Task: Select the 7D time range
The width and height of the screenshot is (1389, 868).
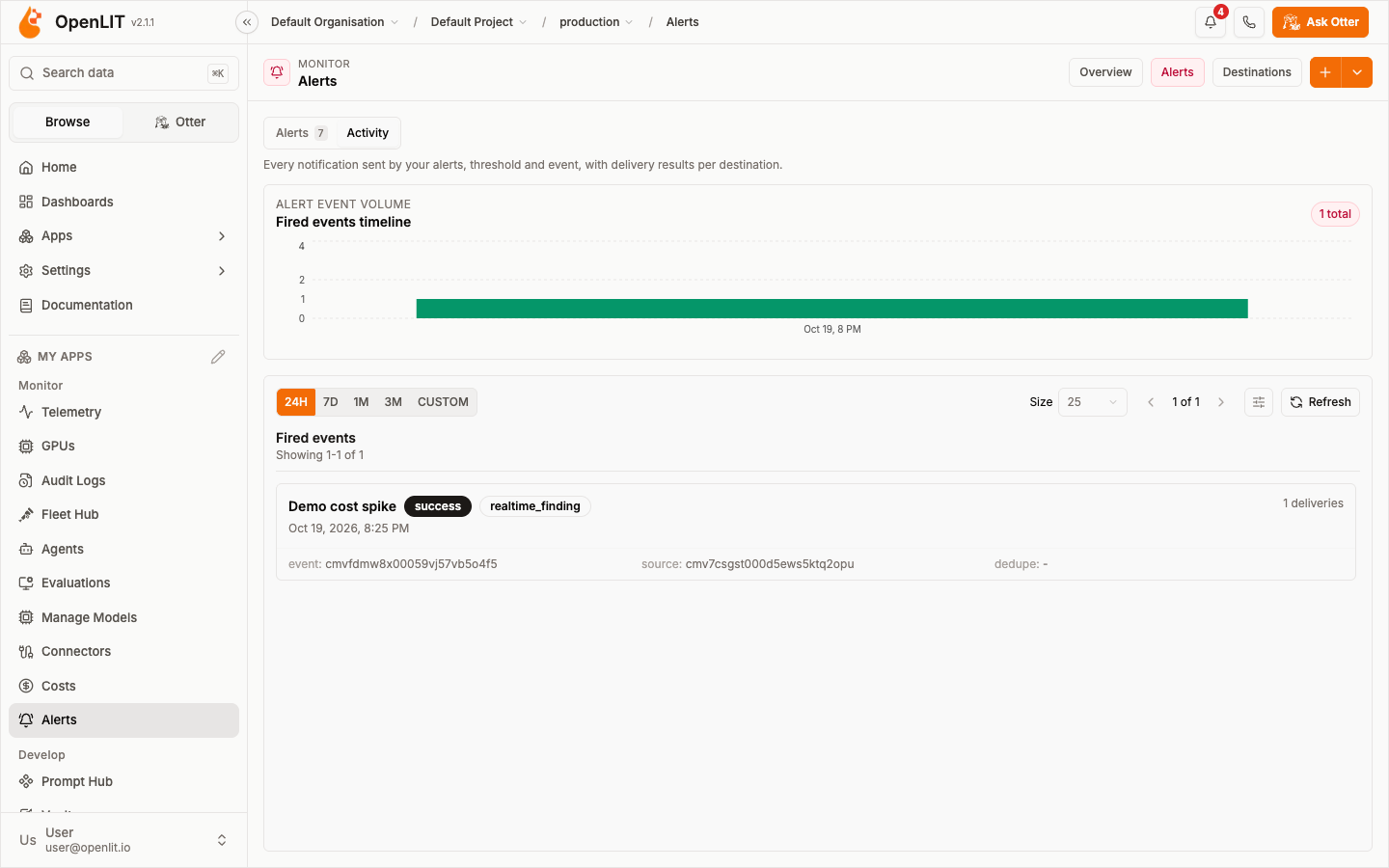Action: (331, 402)
